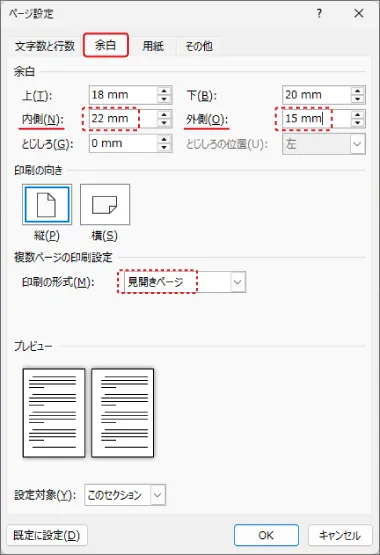Select landscape orientation 横 icon
Image resolution: width=380 pixels, height=555 pixels.
(105, 204)
